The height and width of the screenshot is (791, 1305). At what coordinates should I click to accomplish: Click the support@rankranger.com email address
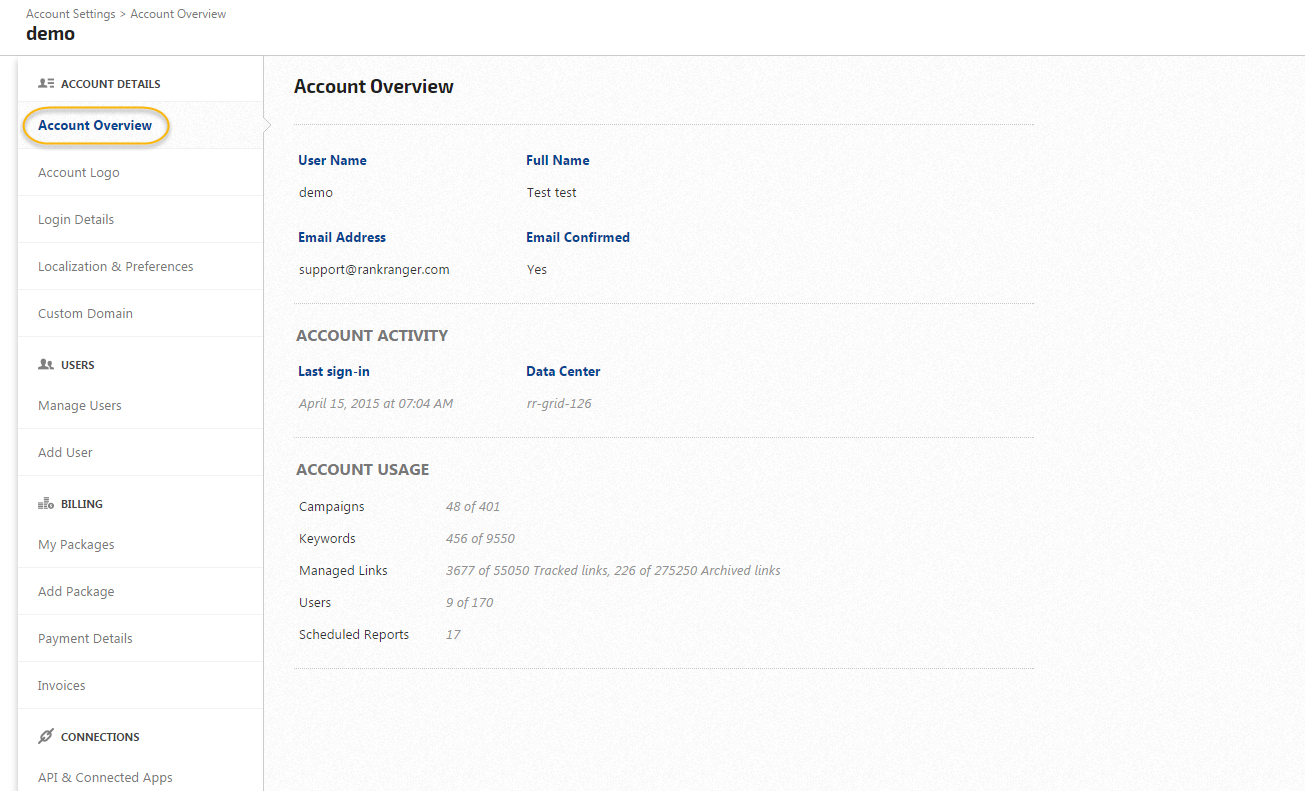pos(374,270)
